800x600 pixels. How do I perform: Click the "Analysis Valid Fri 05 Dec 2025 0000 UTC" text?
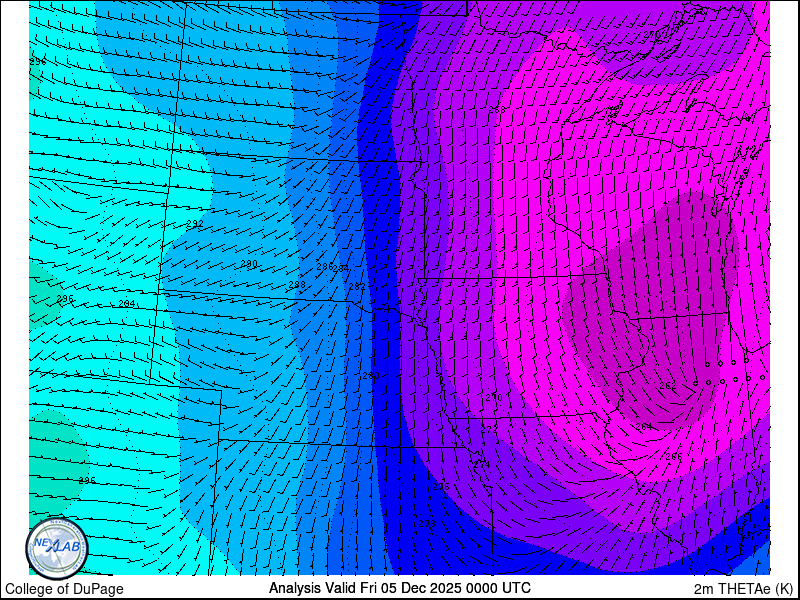click(x=399, y=587)
